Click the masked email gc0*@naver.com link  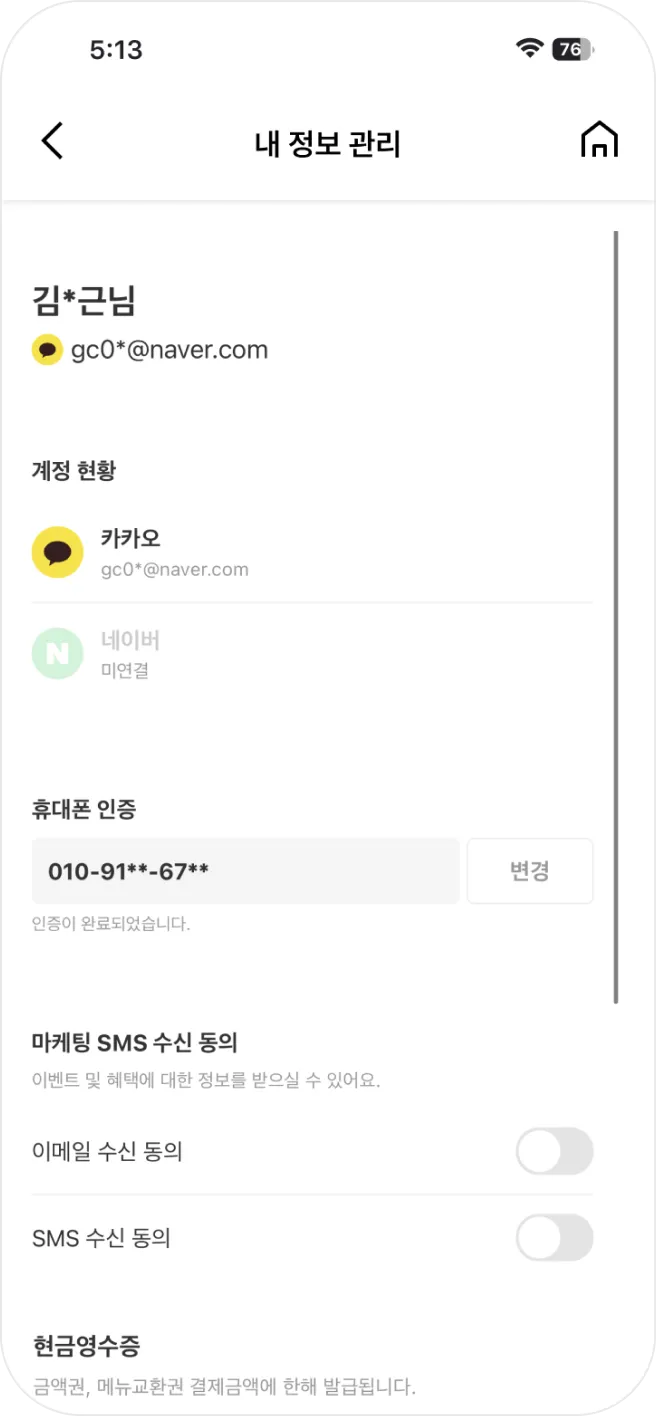pyautogui.click(x=167, y=350)
